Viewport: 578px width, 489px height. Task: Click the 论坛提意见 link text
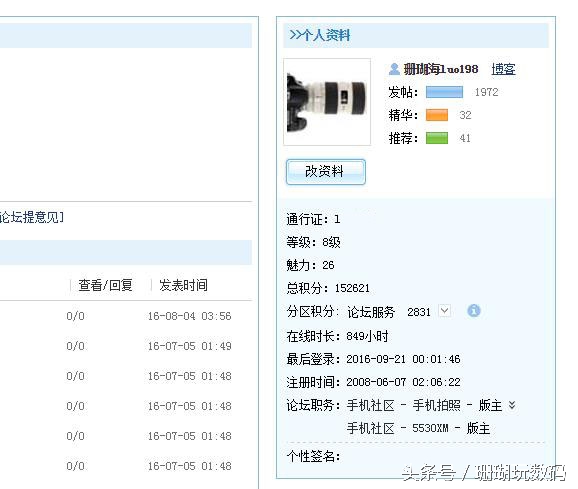pos(32,217)
